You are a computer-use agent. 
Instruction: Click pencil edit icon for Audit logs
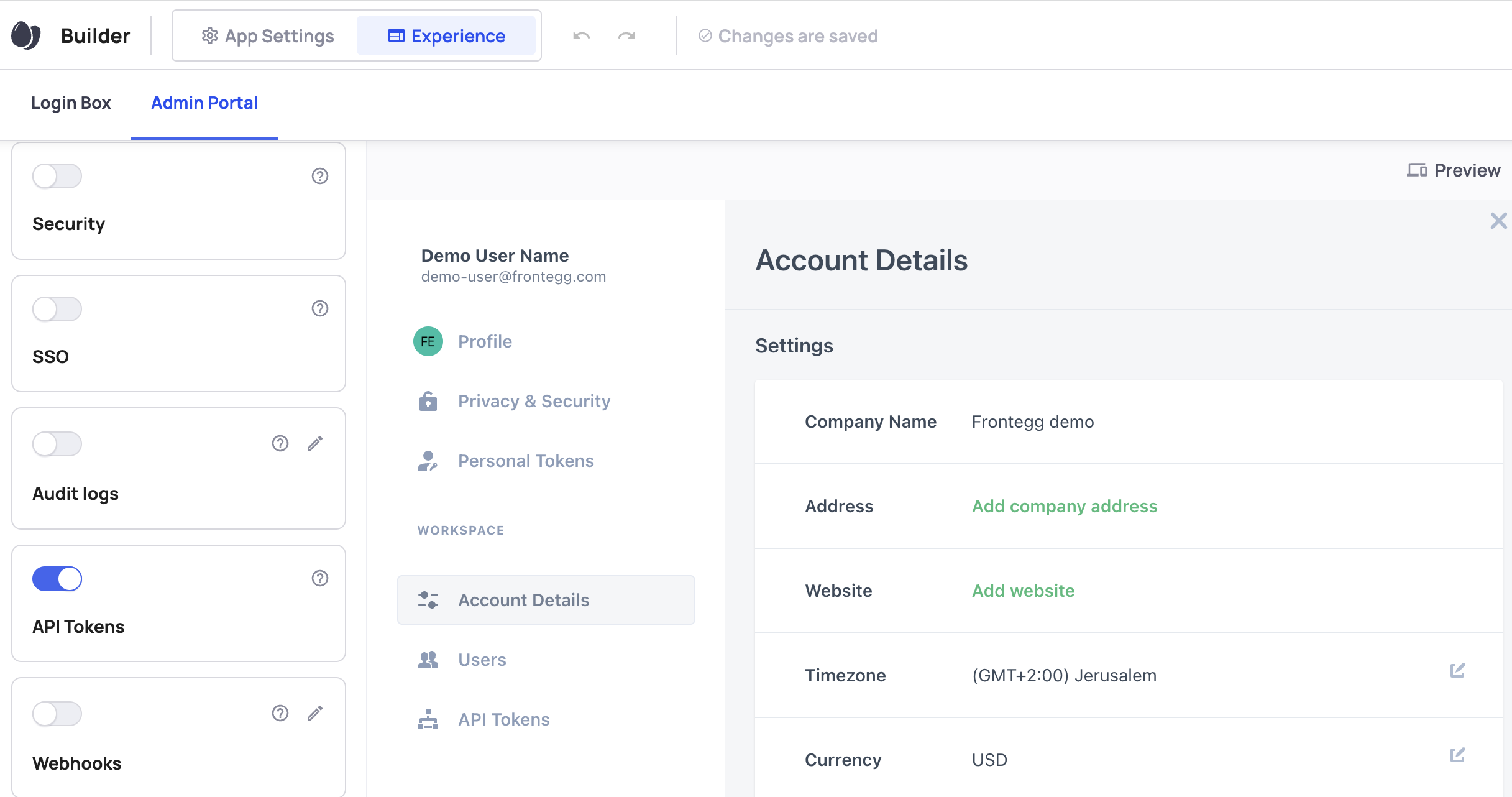point(315,443)
